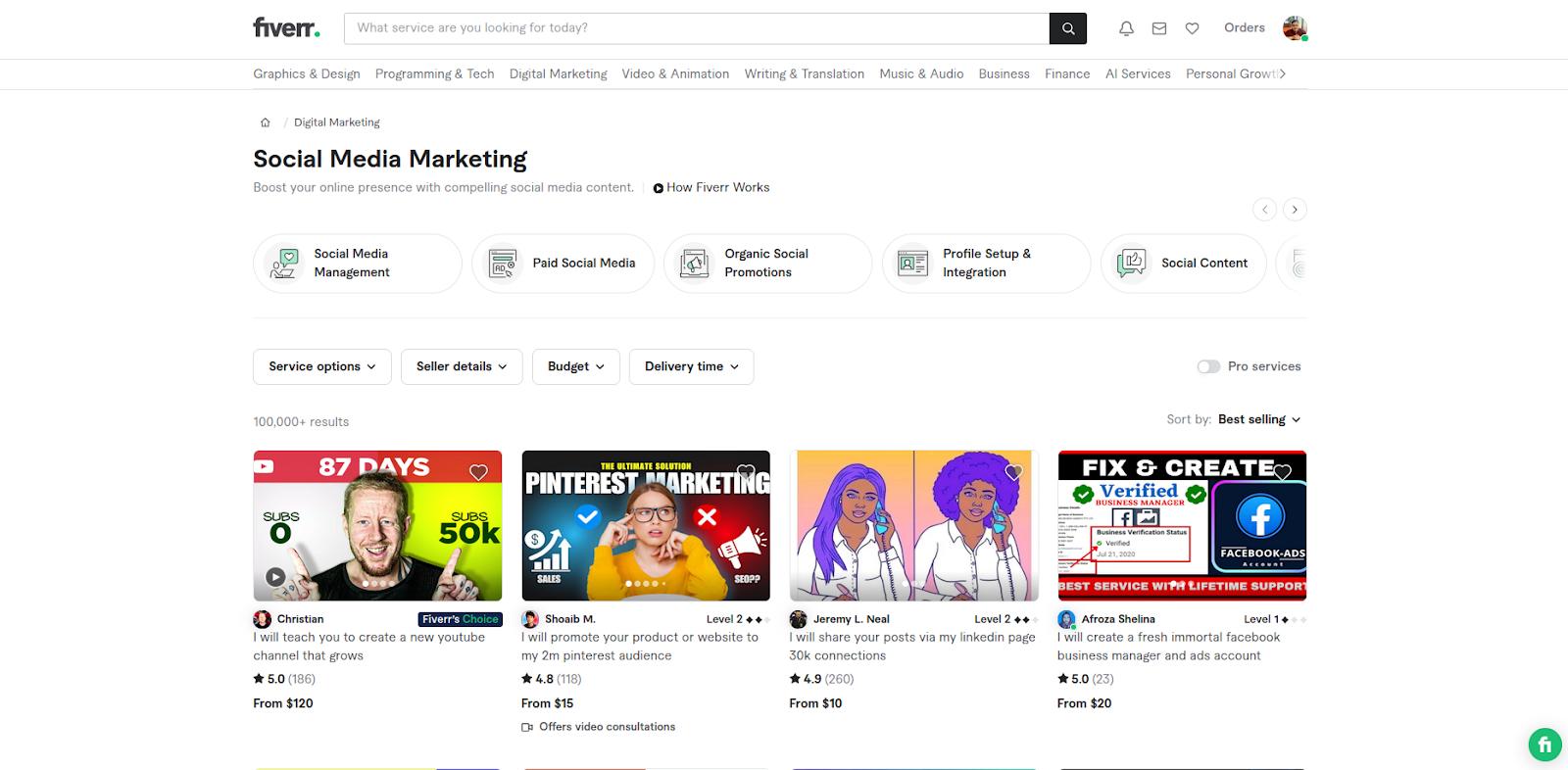Expand the Service options filter
The image size is (1568, 770).
[322, 366]
